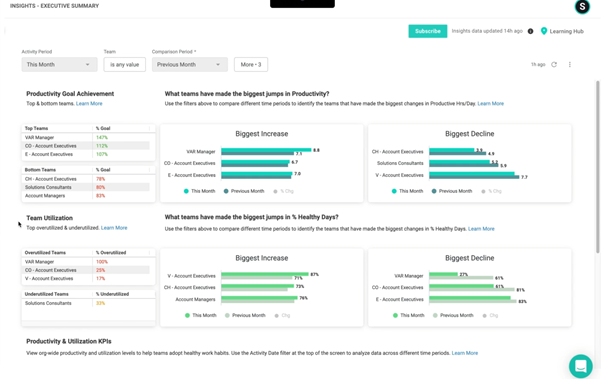
Task: Click the More • 3 filters button
Action: point(251,65)
